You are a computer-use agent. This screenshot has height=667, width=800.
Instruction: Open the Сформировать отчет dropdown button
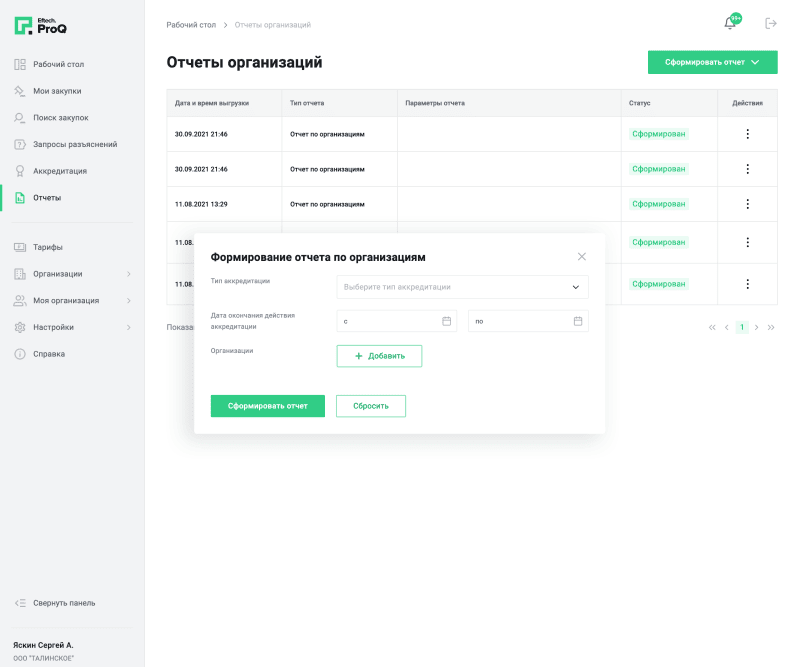point(712,62)
